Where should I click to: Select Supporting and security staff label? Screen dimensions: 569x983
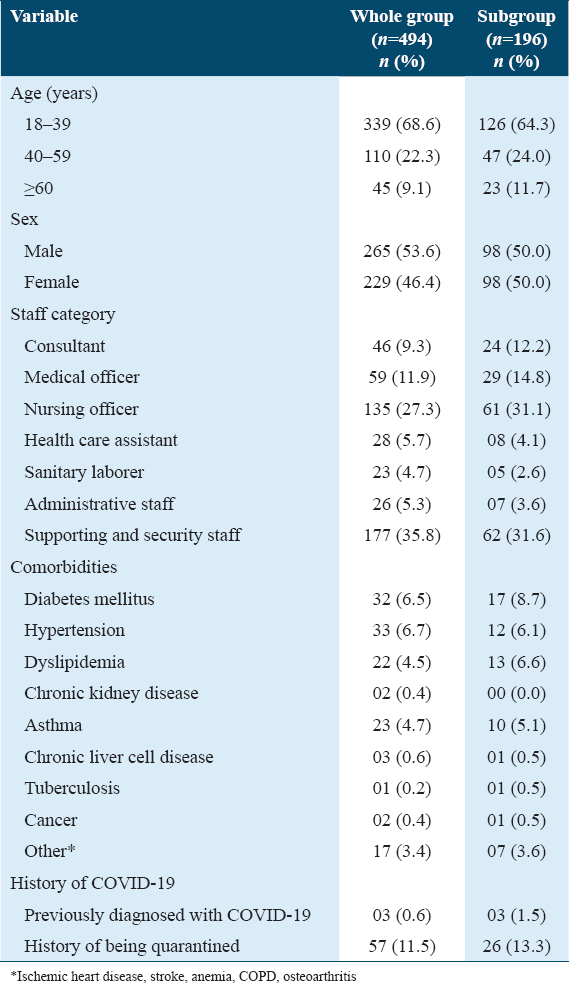133,536
